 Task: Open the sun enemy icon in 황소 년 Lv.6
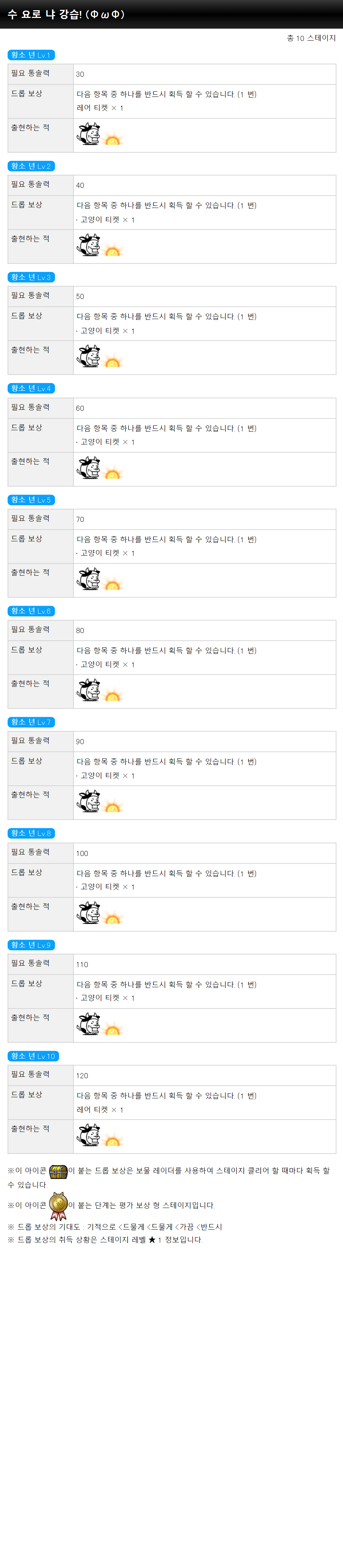pyautogui.click(x=113, y=695)
